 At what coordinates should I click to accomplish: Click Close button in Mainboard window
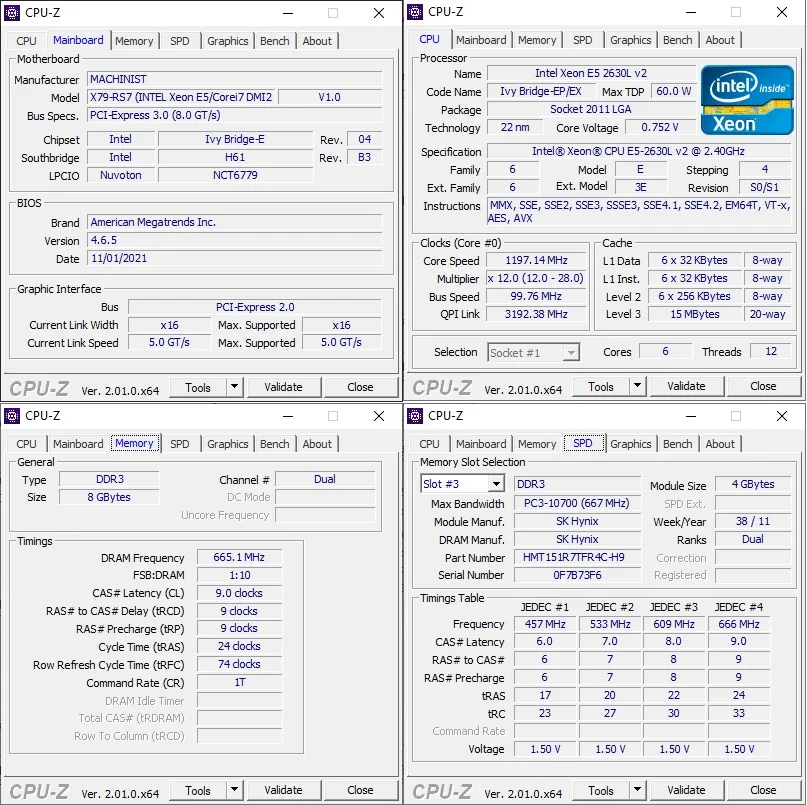pyautogui.click(x=360, y=387)
